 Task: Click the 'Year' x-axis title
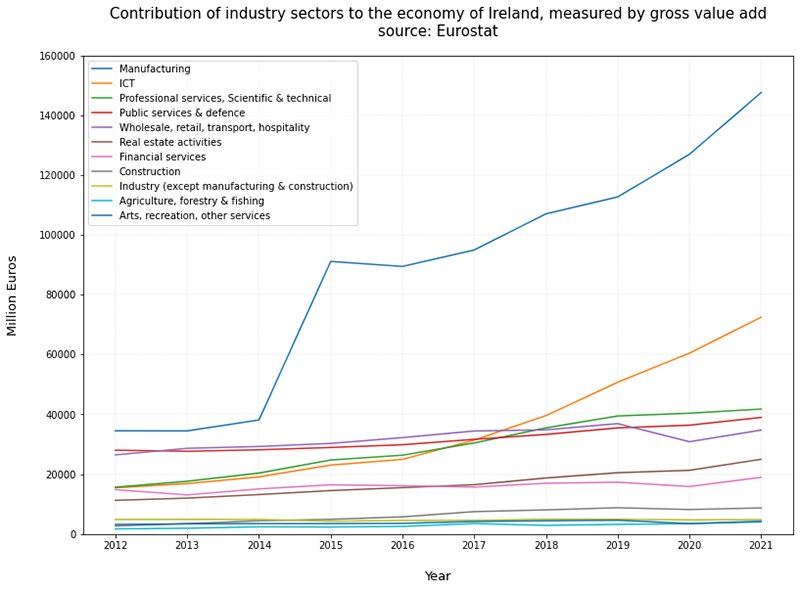coord(437,576)
